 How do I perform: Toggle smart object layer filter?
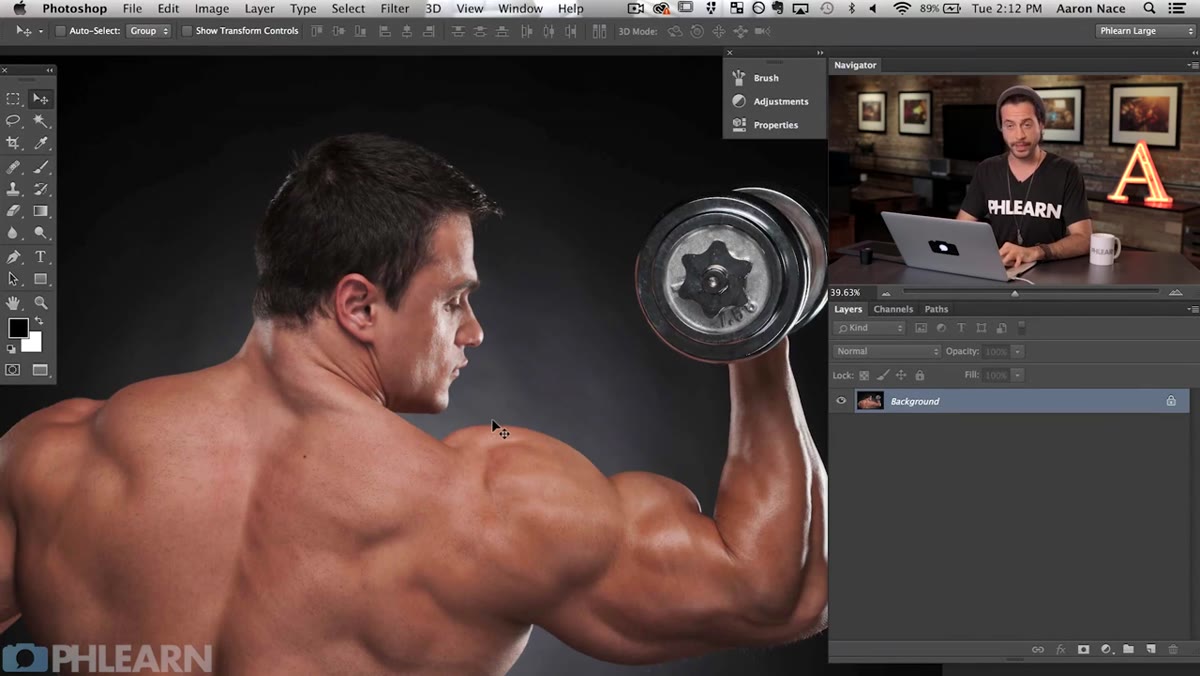[1001, 328]
